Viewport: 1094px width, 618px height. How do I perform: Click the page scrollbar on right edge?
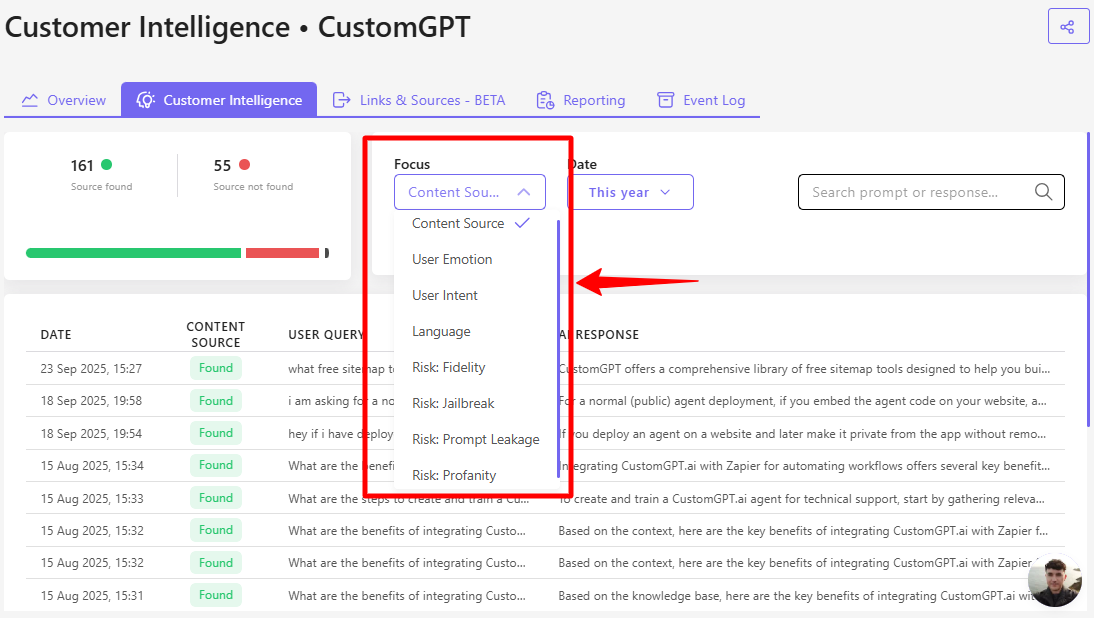click(1088, 279)
